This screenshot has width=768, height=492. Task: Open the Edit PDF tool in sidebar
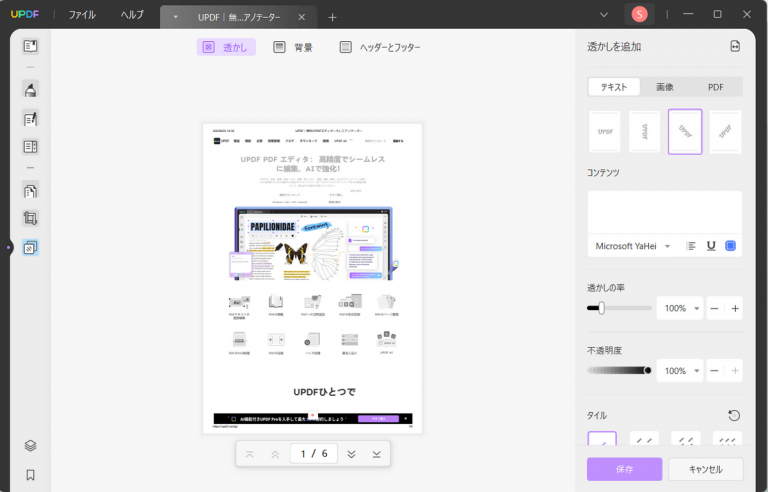coord(30,119)
